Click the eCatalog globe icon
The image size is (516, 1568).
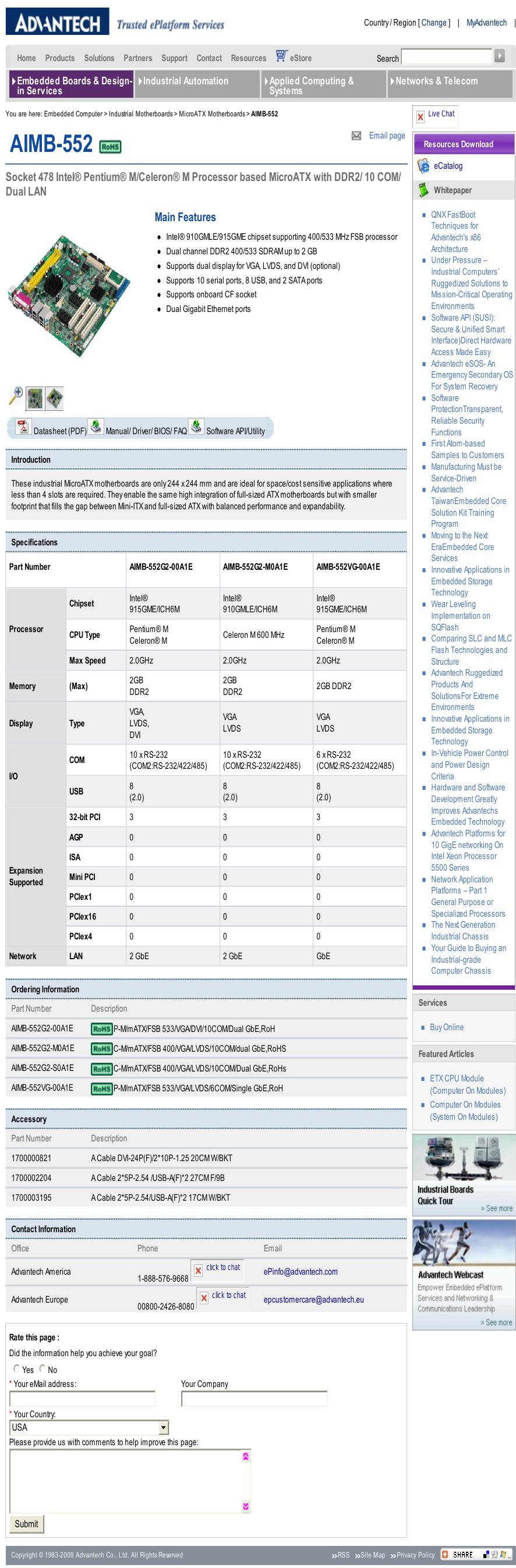[423, 165]
